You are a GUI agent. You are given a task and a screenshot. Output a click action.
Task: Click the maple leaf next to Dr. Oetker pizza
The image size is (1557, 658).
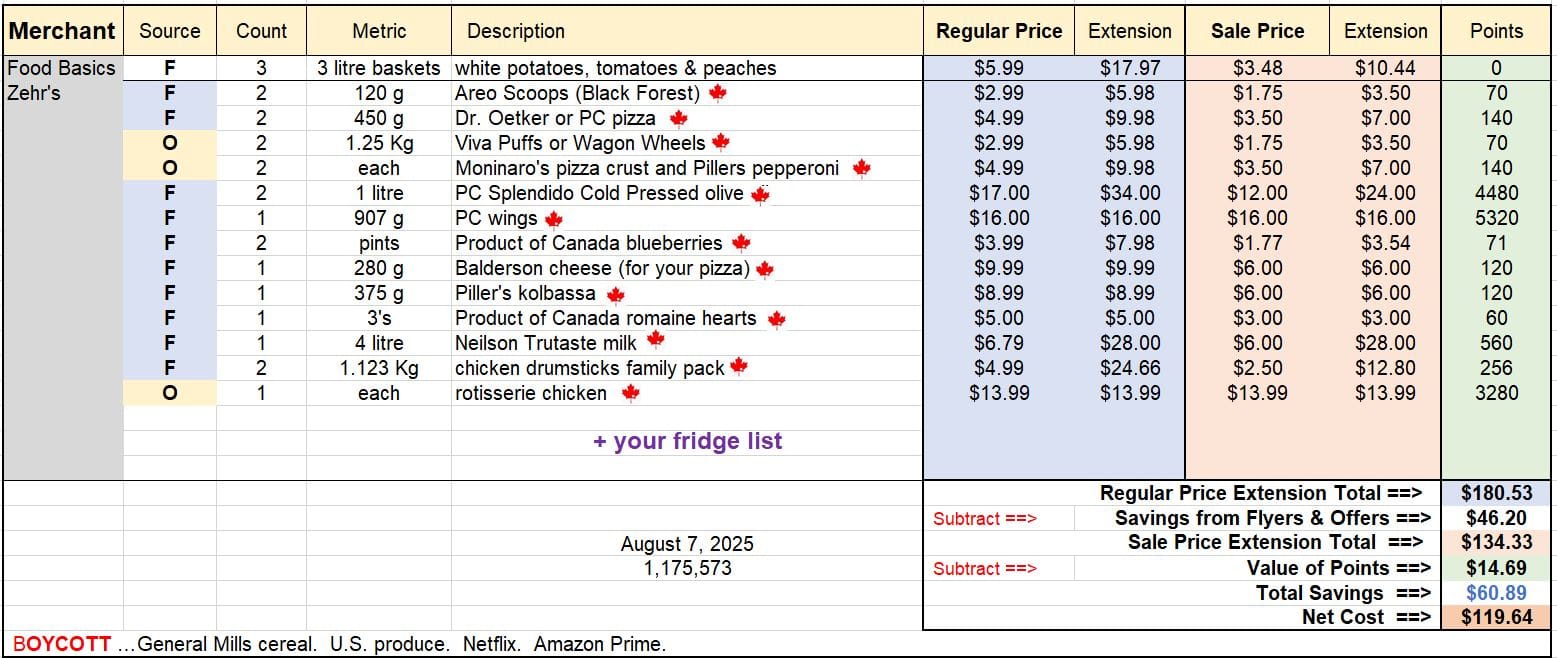coord(679,118)
